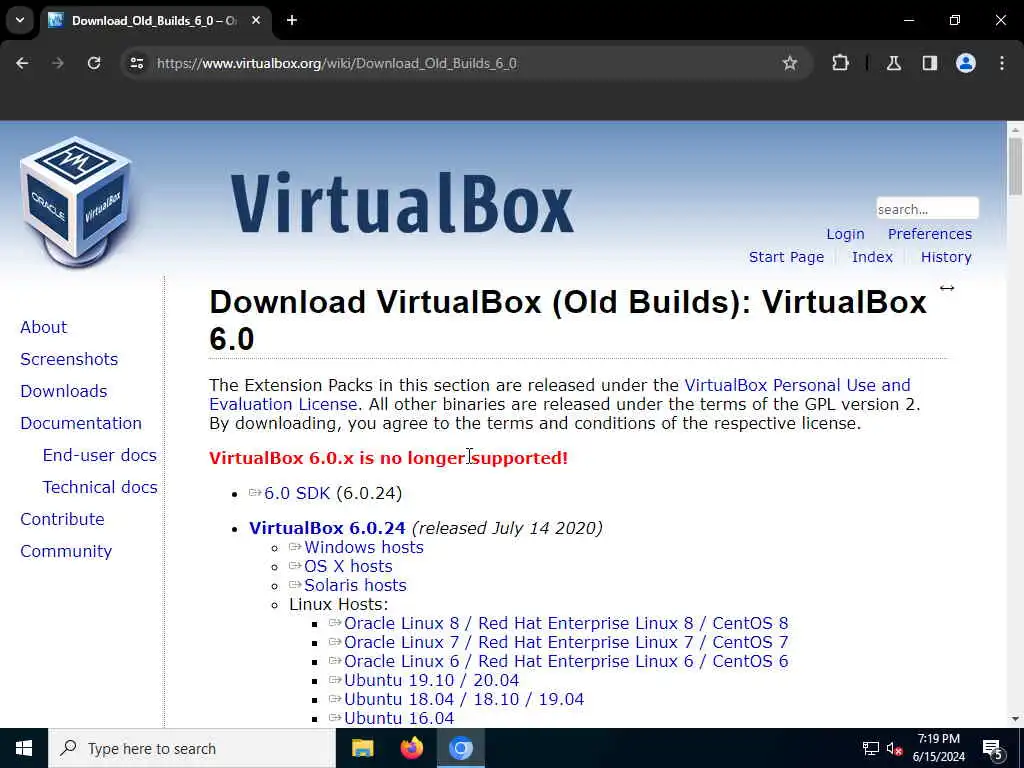
Task: Open Screenshots in the sidebar
Action: [69, 359]
